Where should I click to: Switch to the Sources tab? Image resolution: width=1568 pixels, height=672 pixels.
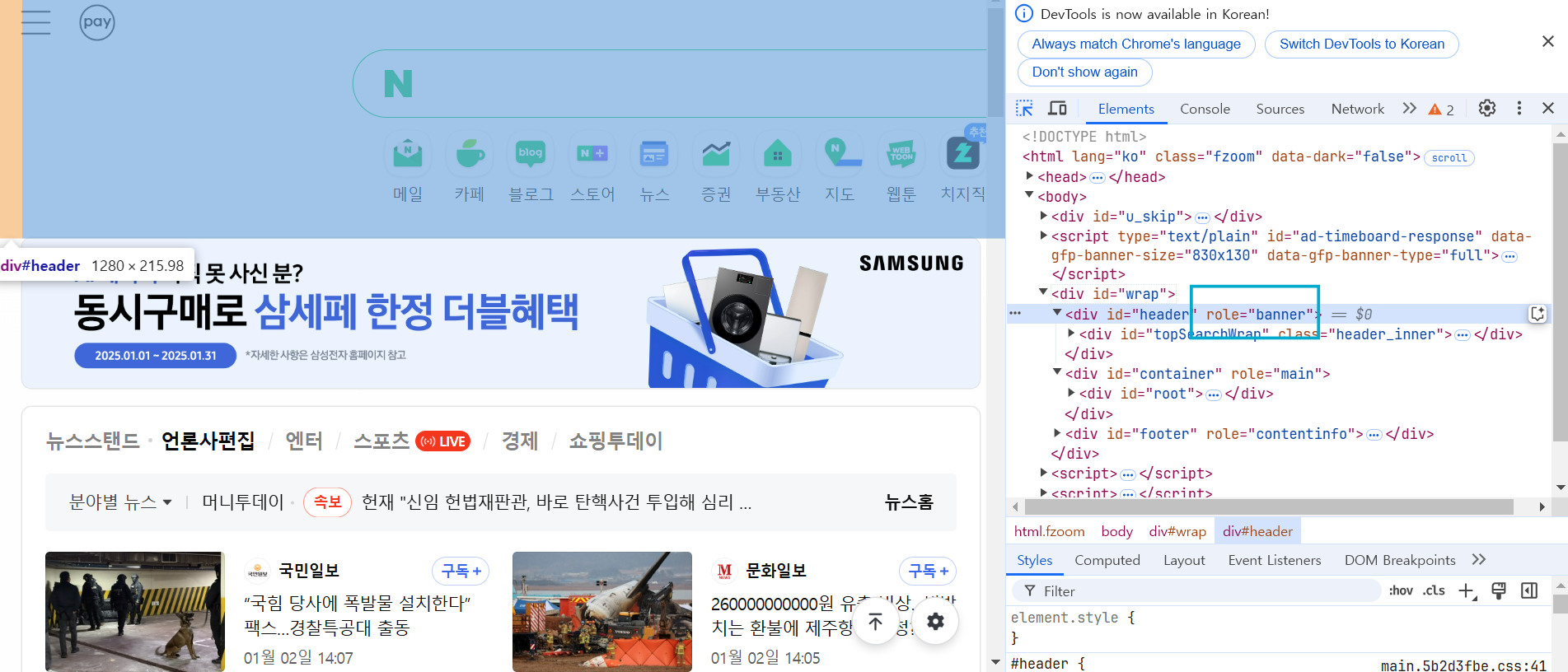coord(1280,109)
